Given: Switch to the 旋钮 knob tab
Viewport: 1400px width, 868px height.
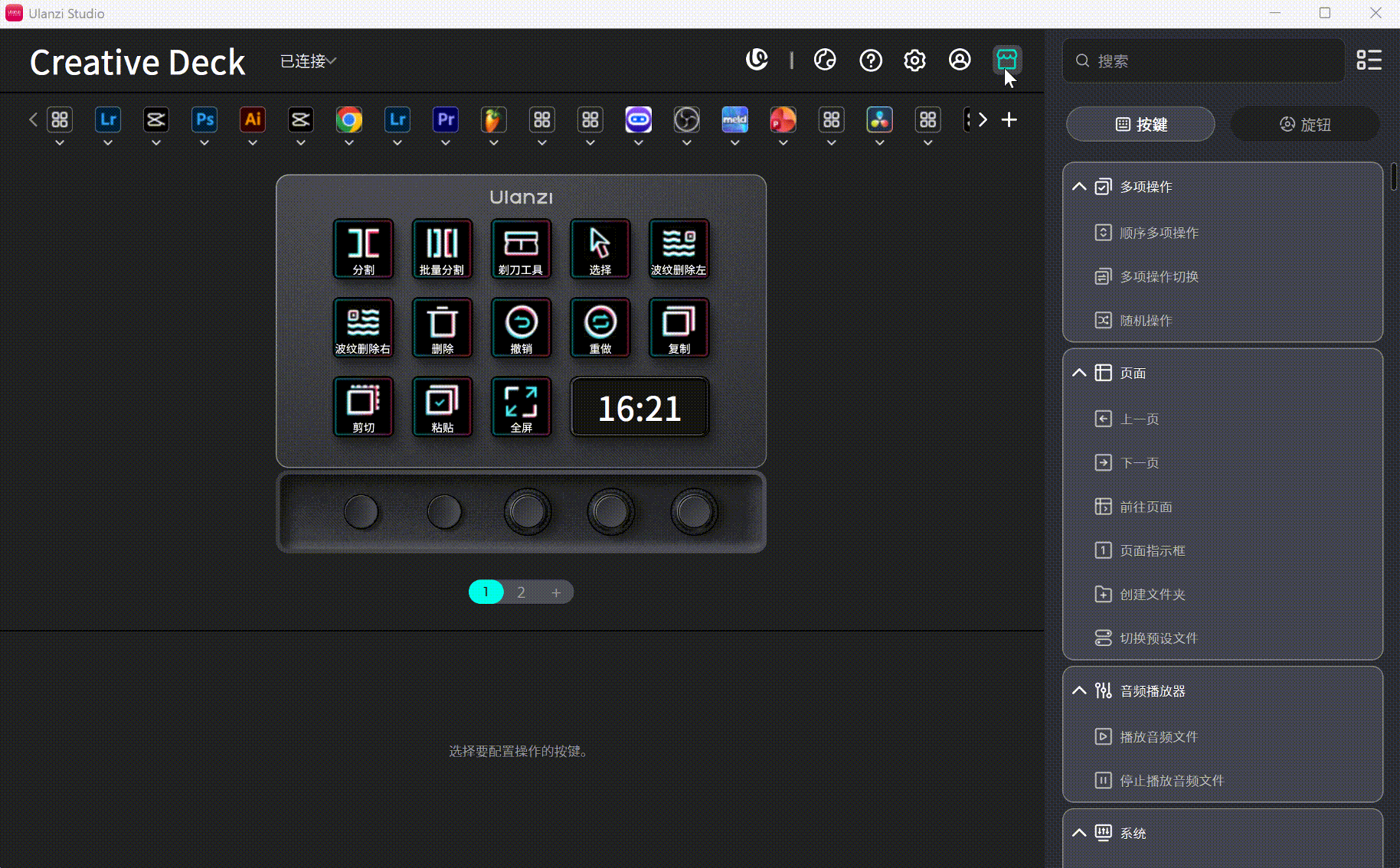Looking at the screenshot, I should point(1305,124).
